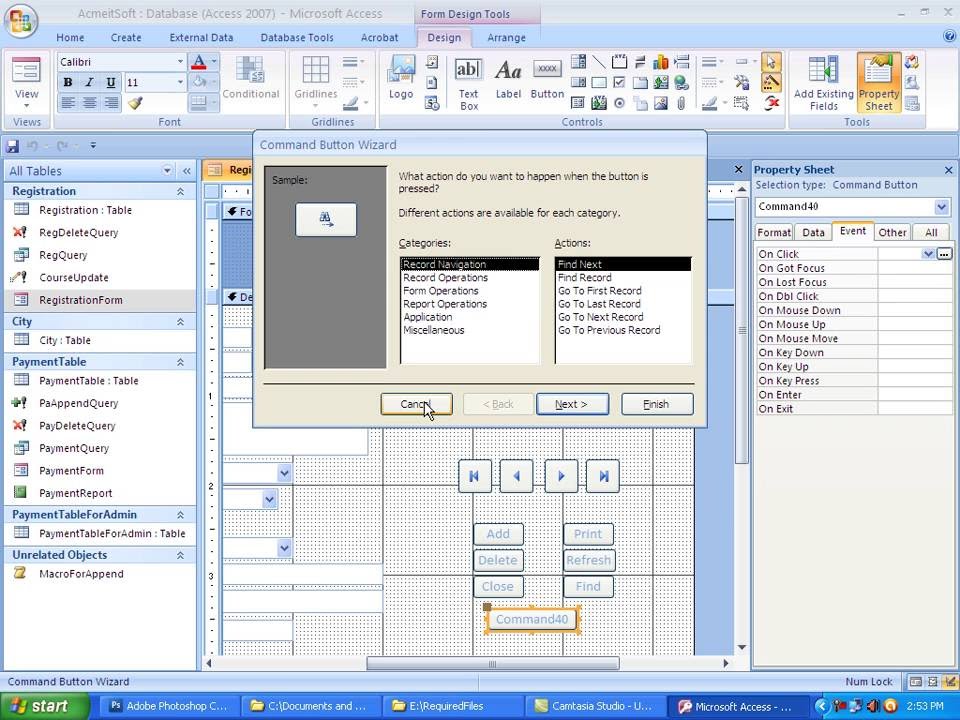Switch to Adobe Photoshop taskbar item
Screen dimensions: 960x720
(x=168, y=706)
